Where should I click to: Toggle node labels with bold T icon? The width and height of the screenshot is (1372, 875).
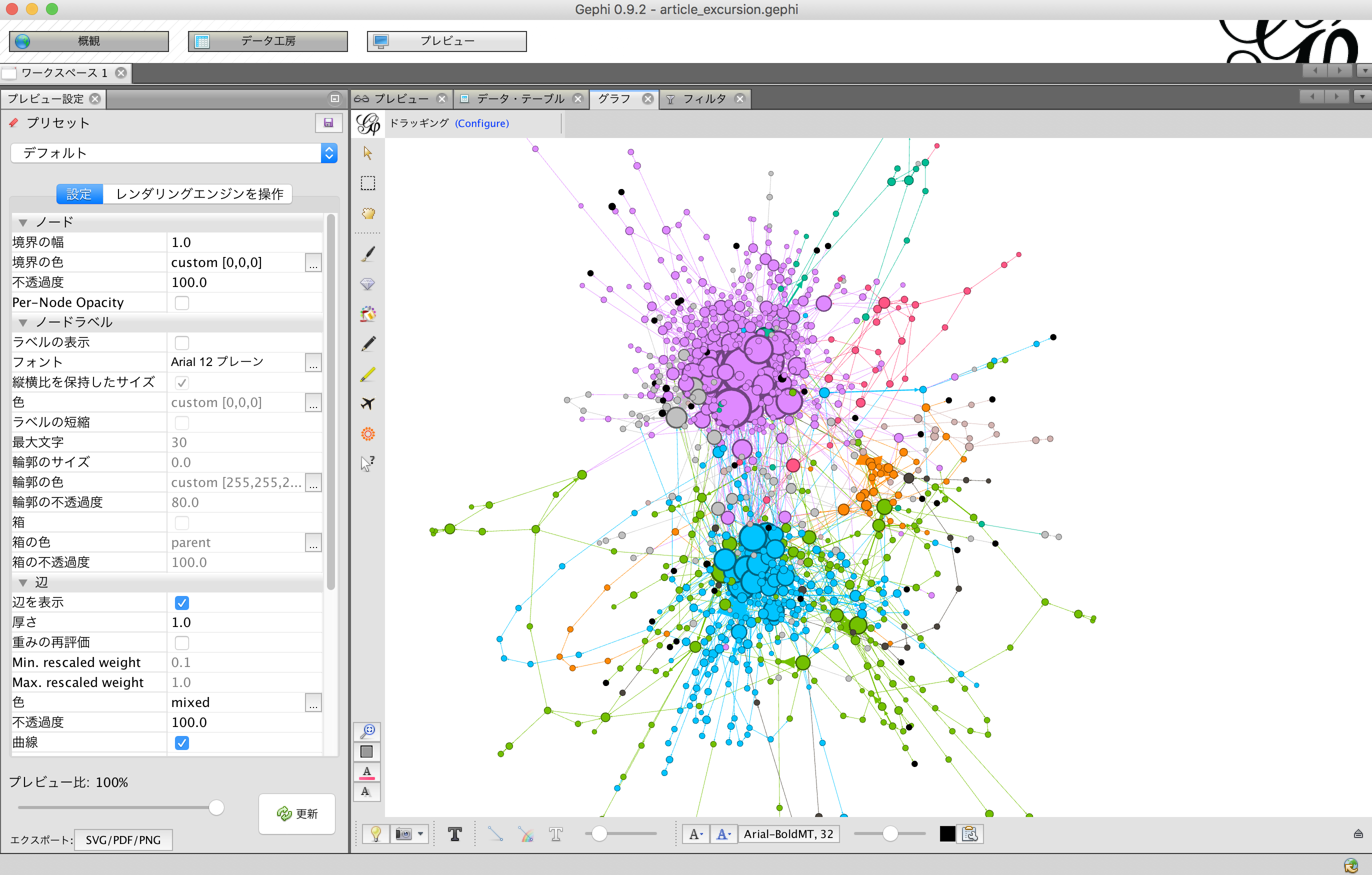[x=454, y=834]
